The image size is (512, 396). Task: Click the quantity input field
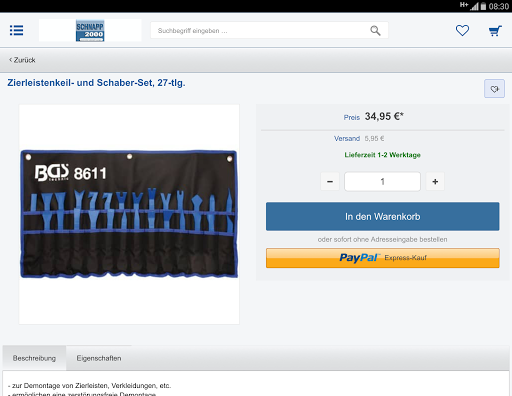(382, 182)
